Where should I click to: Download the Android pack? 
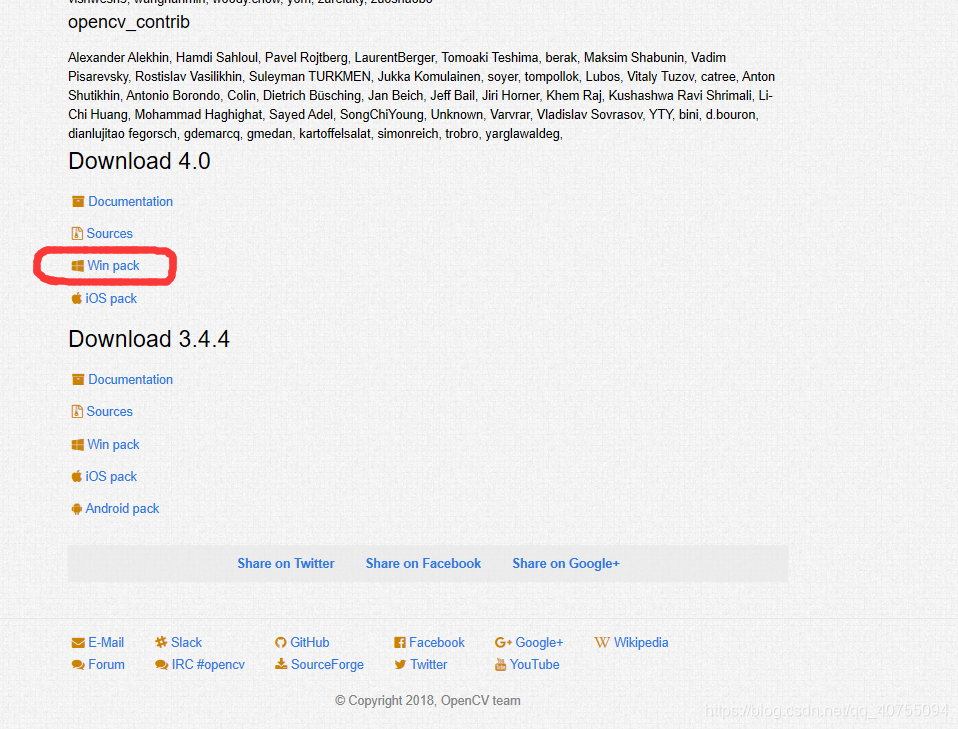click(122, 508)
